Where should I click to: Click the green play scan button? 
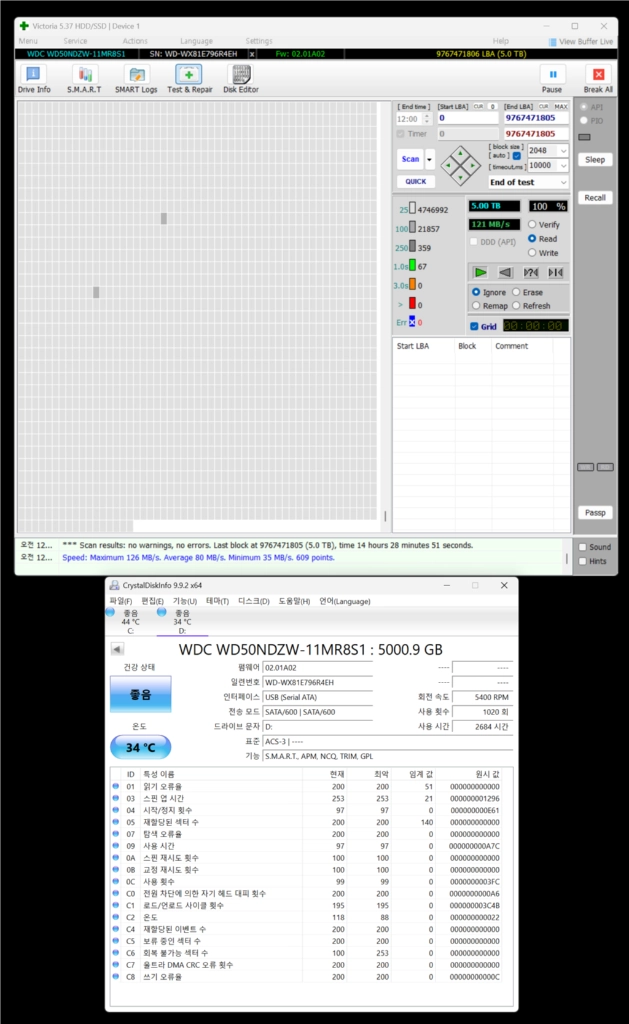click(481, 272)
